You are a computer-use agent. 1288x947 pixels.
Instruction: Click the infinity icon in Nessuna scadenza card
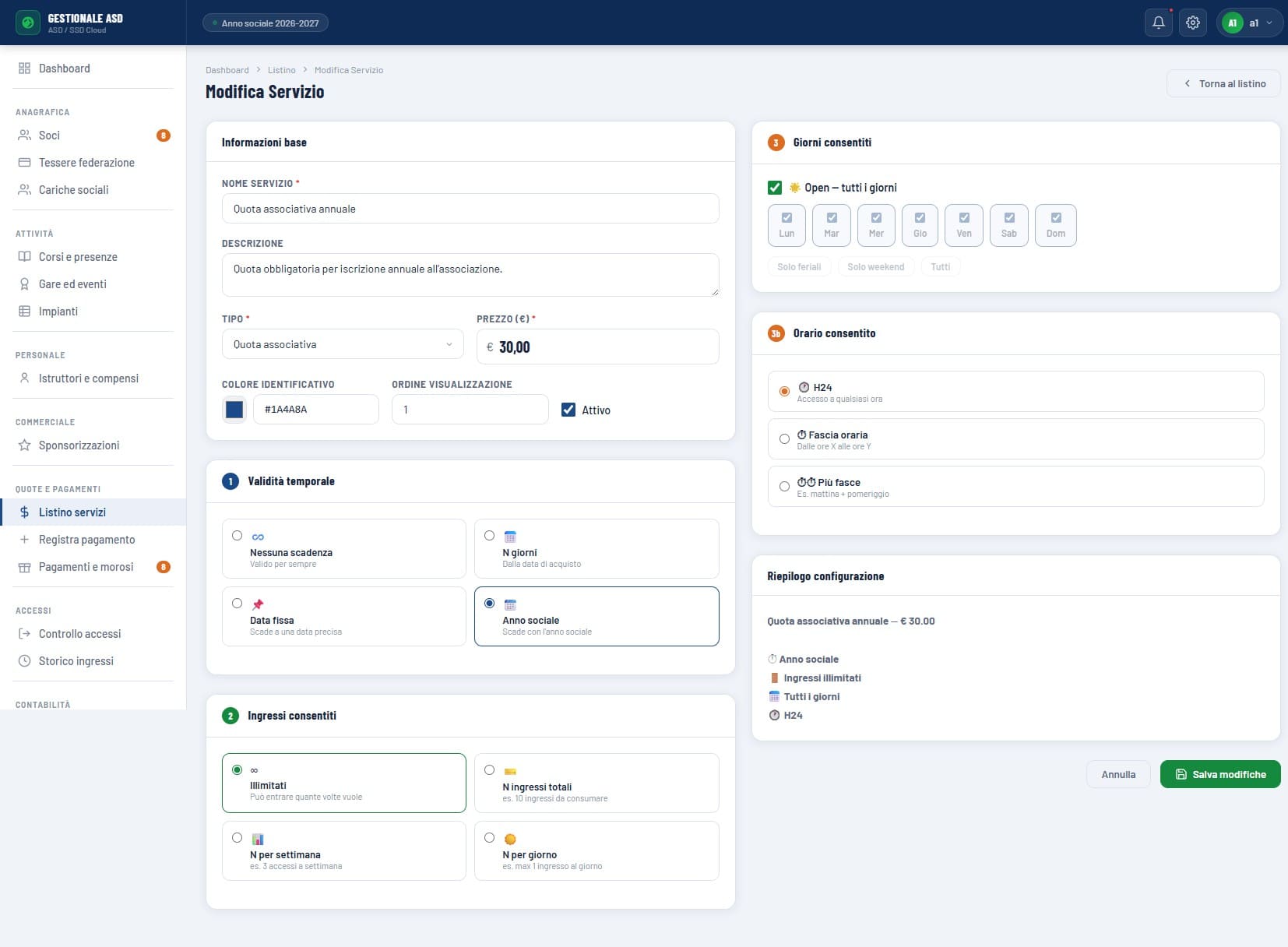click(258, 537)
